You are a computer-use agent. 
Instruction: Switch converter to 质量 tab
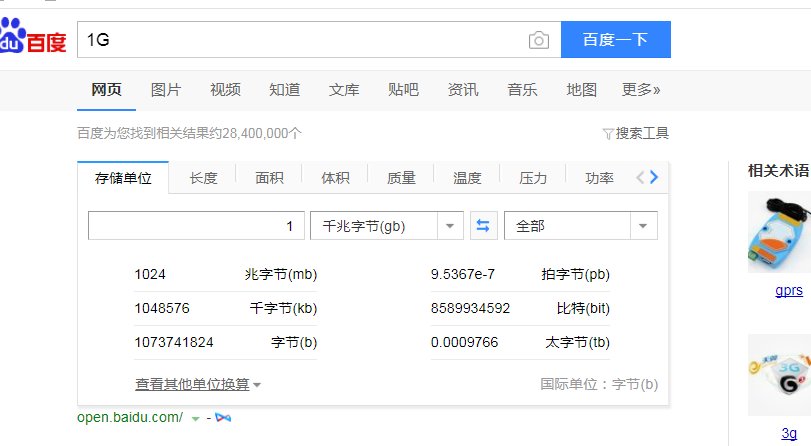tap(401, 178)
